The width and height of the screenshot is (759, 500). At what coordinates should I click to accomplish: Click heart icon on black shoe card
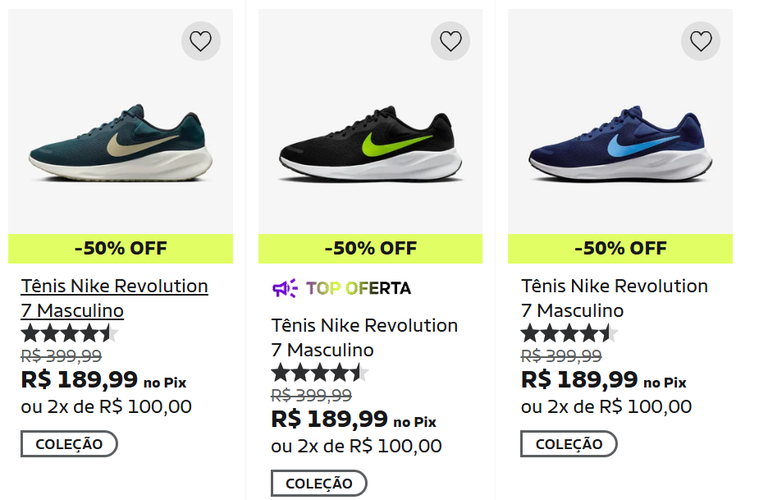451,41
